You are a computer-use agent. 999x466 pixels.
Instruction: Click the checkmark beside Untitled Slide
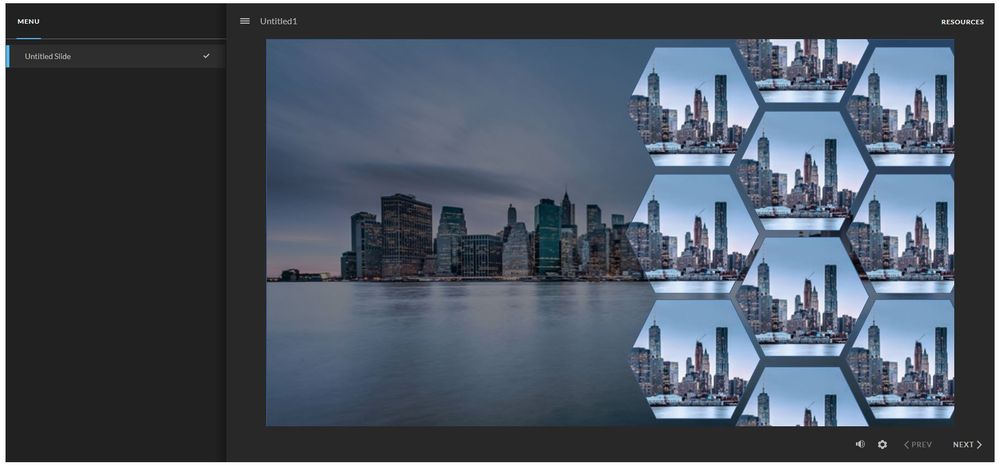206,56
